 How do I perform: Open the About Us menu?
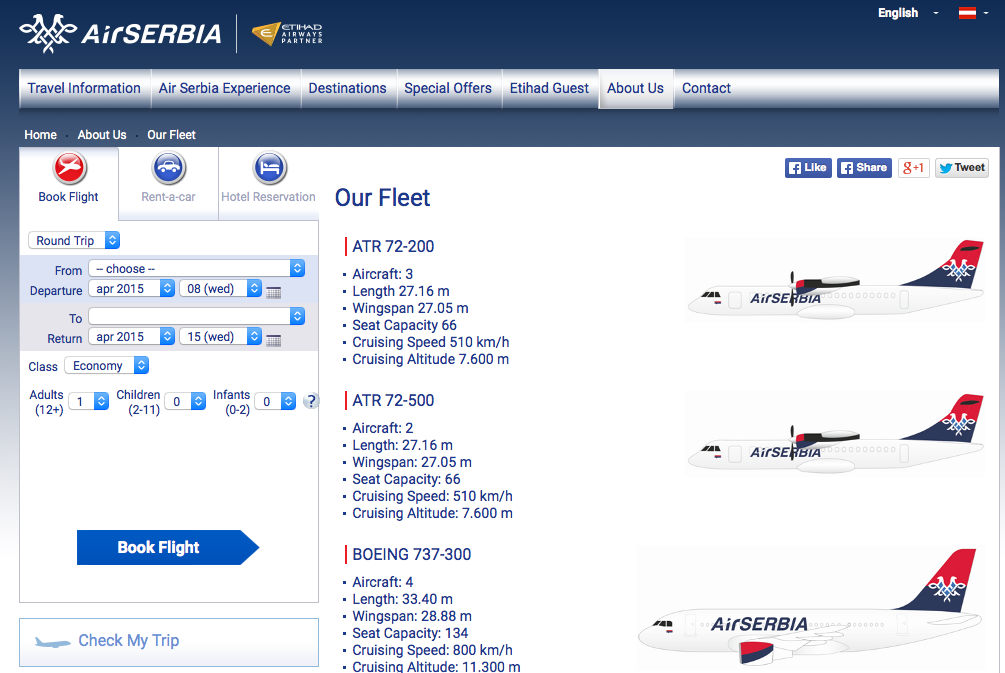[x=636, y=88]
